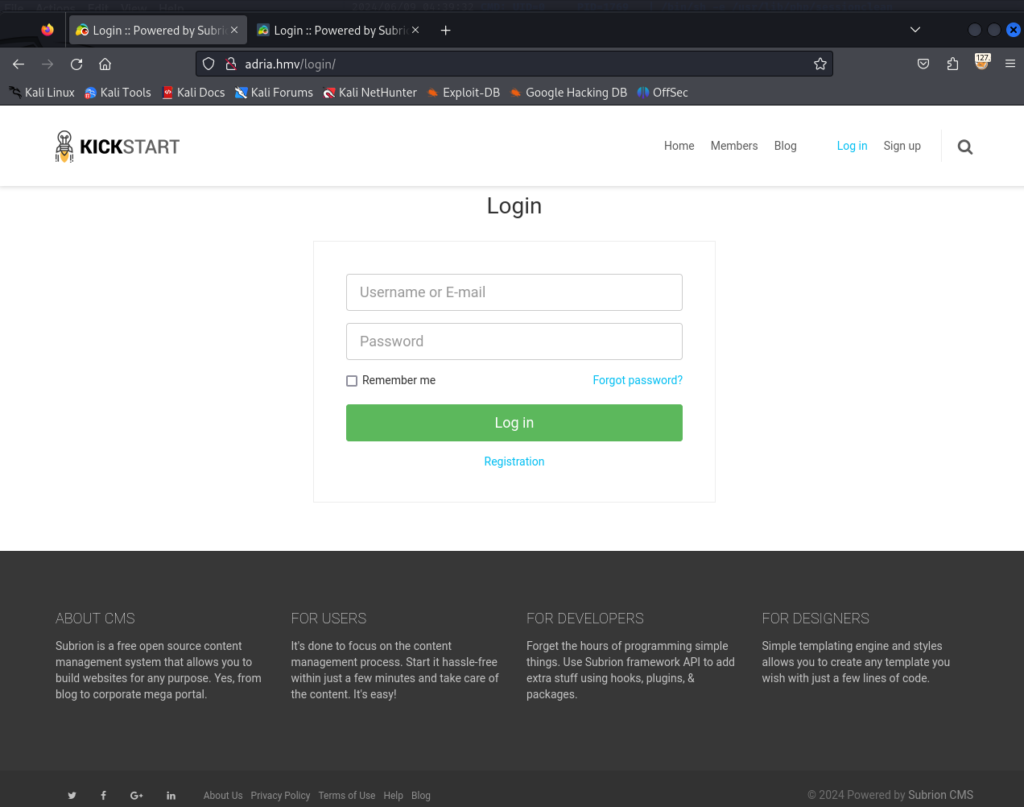1024x807 pixels.
Task: Click the Login page heading
Action: 514,206
